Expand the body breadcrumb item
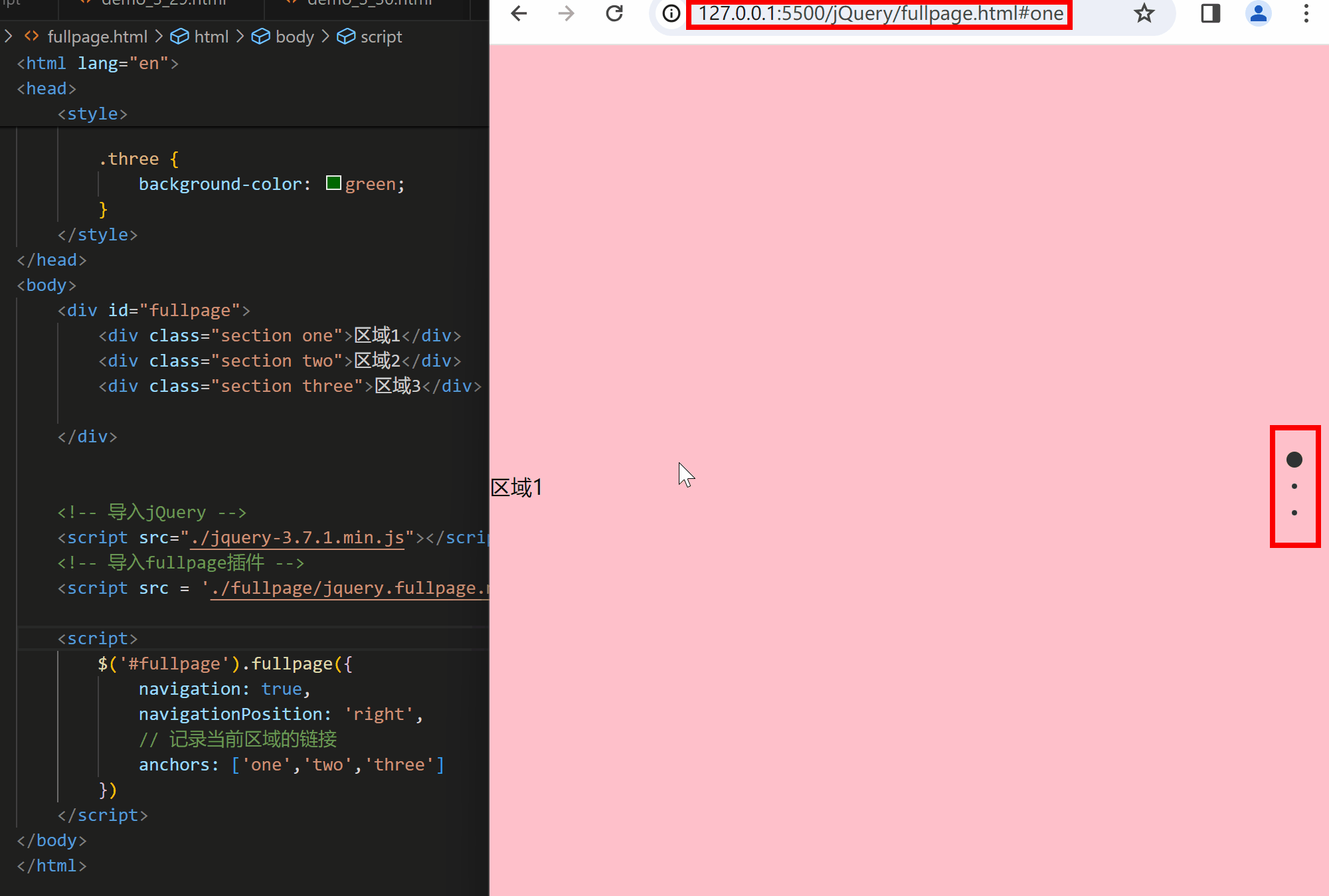Viewport: 1329px width, 896px height. 294,37
